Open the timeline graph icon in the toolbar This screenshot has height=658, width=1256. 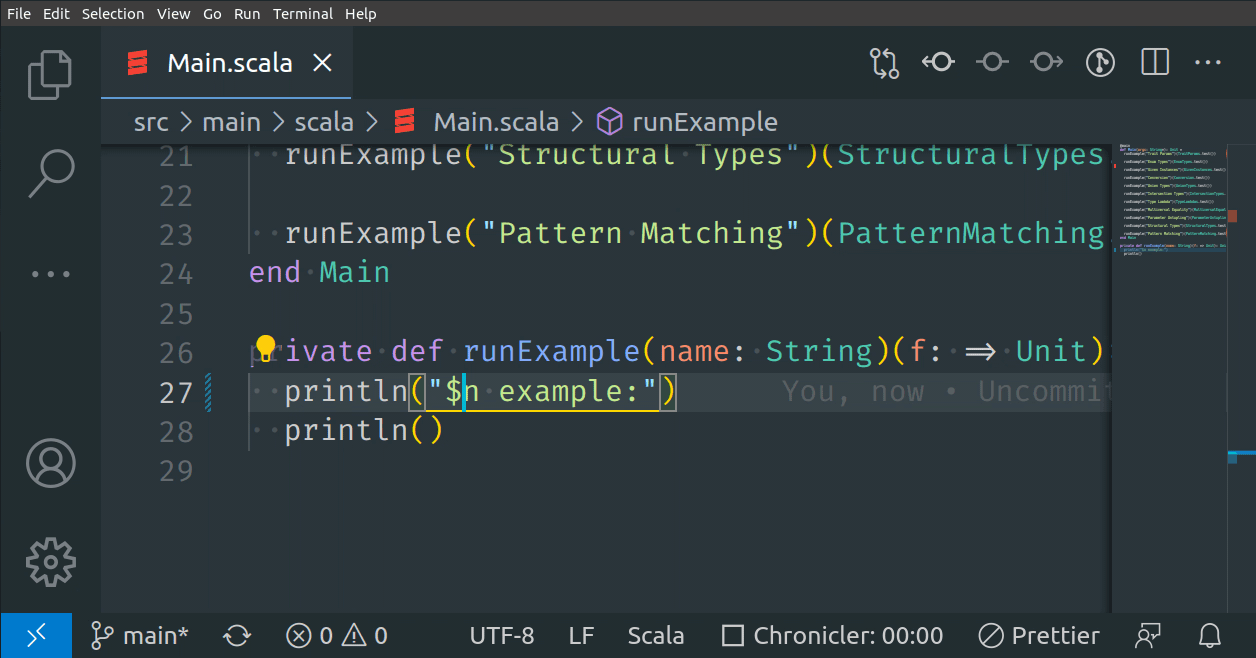[x=1100, y=62]
